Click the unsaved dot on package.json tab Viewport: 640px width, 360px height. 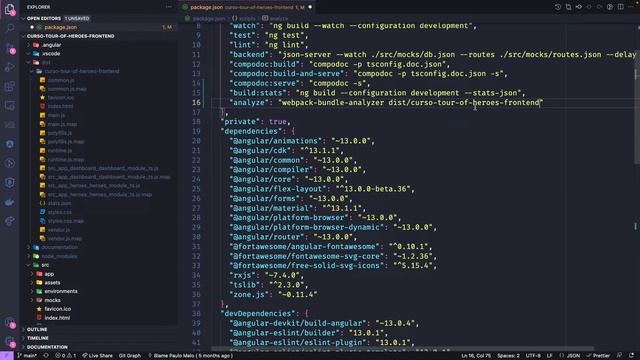[x=310, y=7]
